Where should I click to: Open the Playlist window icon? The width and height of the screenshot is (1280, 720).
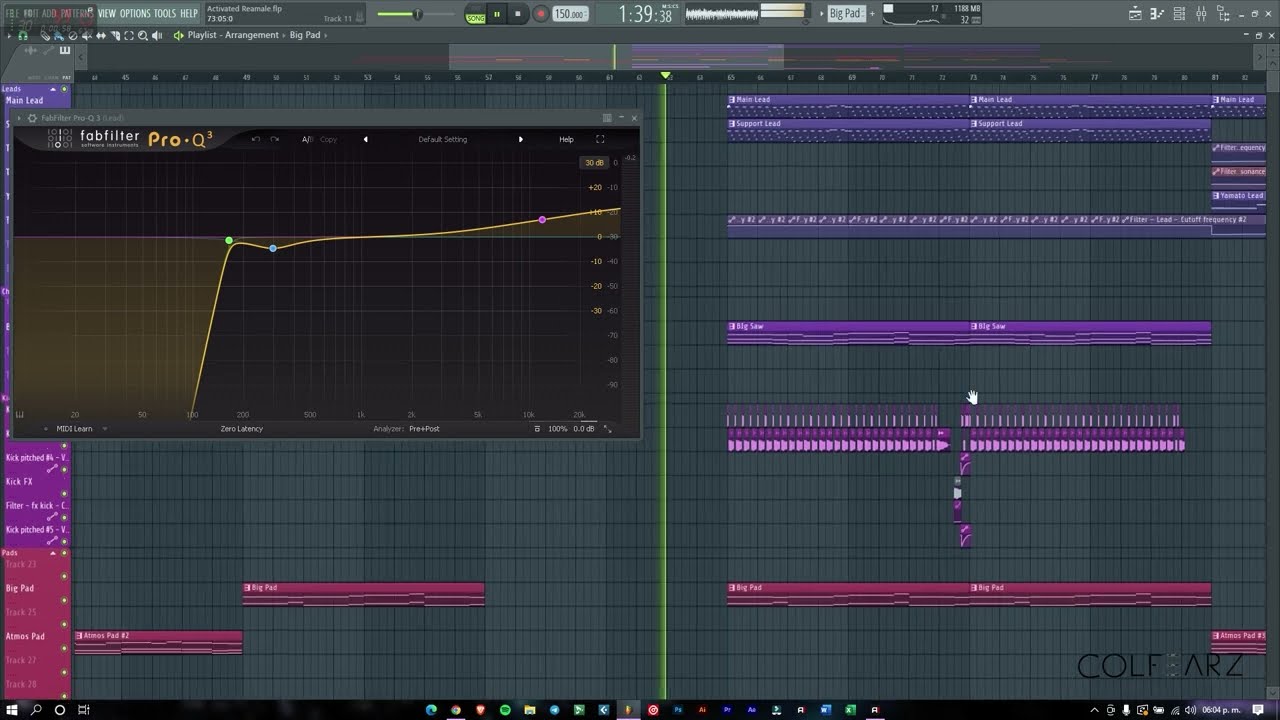[1135, 14]
